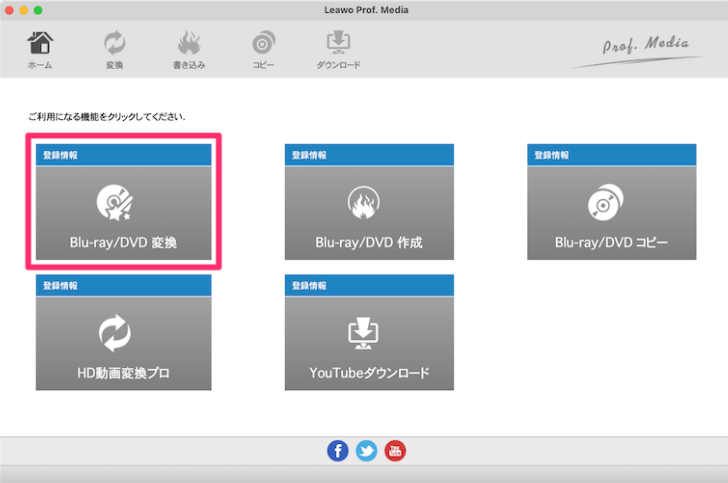Choose the コピー copy toolbar icon
Screen dimensions: 728x483
click(263, 50)
